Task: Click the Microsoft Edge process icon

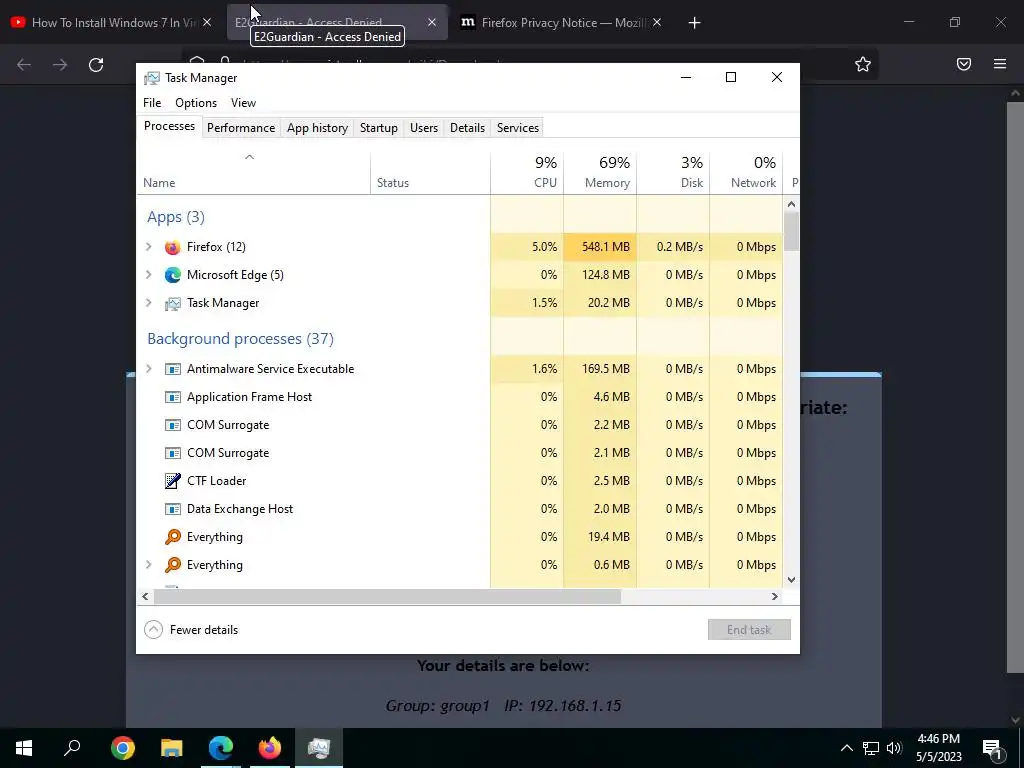Action: (172, 275)
